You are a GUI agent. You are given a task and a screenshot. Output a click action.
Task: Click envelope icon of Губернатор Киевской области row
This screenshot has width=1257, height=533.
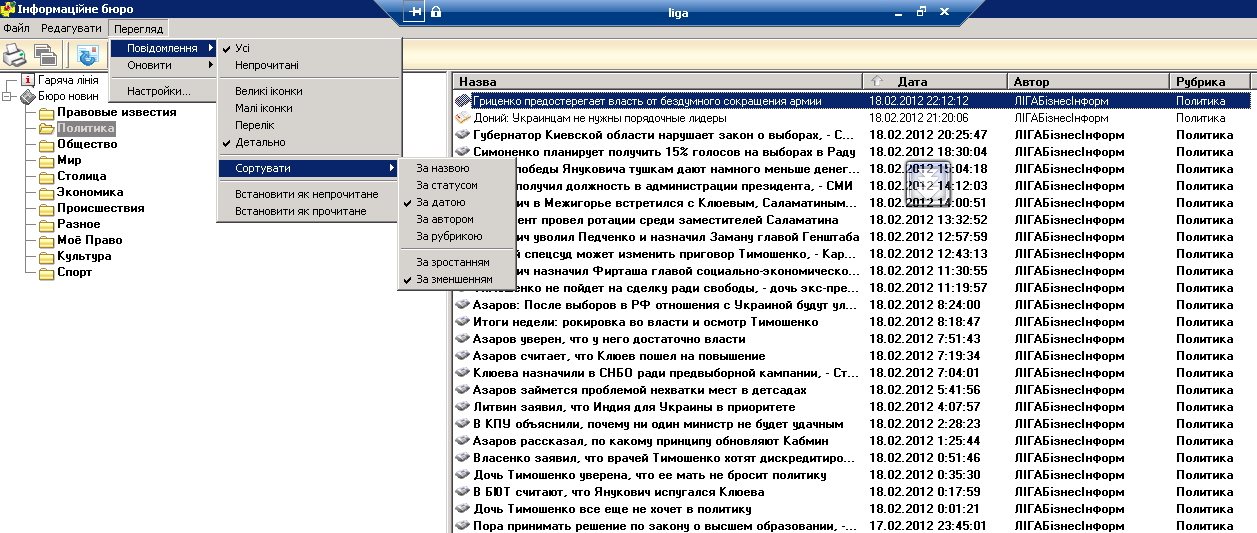[x=462, y=134]
